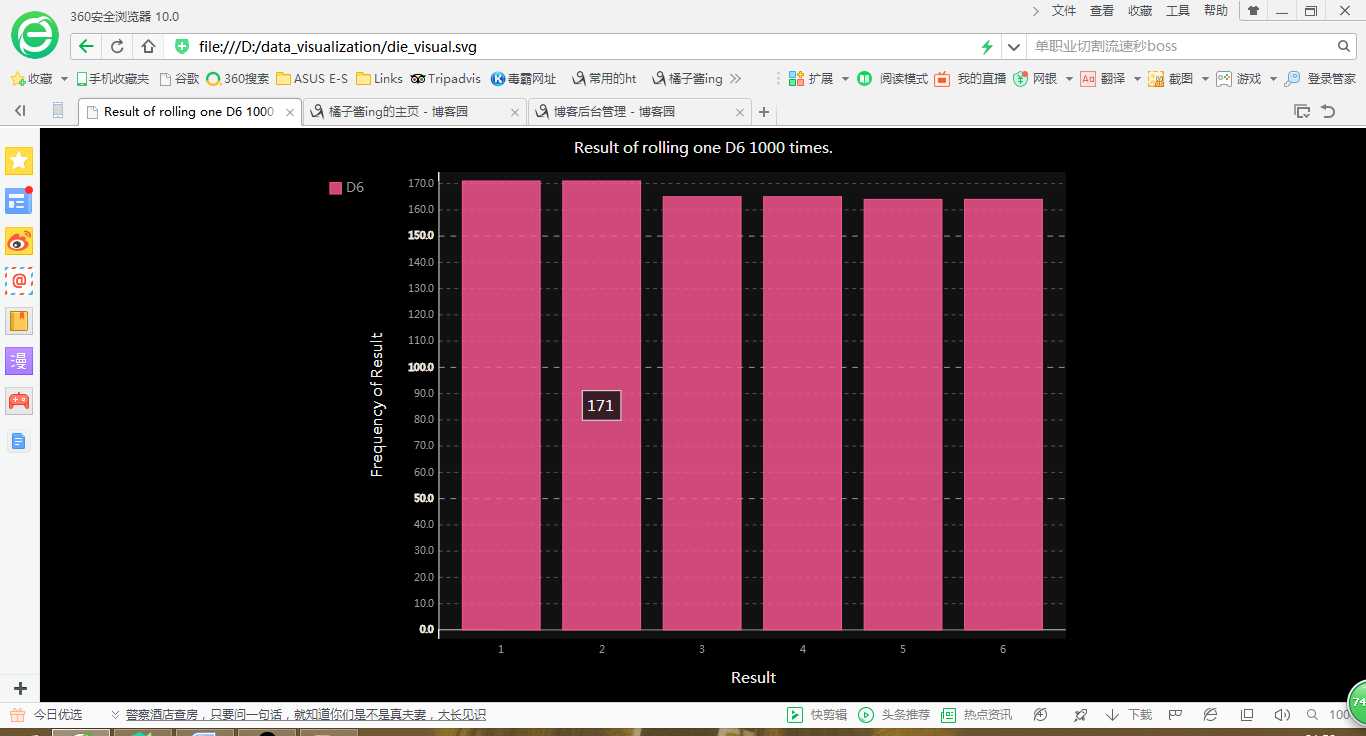Switch to 博客后台管理 tab

pos(640,112)
